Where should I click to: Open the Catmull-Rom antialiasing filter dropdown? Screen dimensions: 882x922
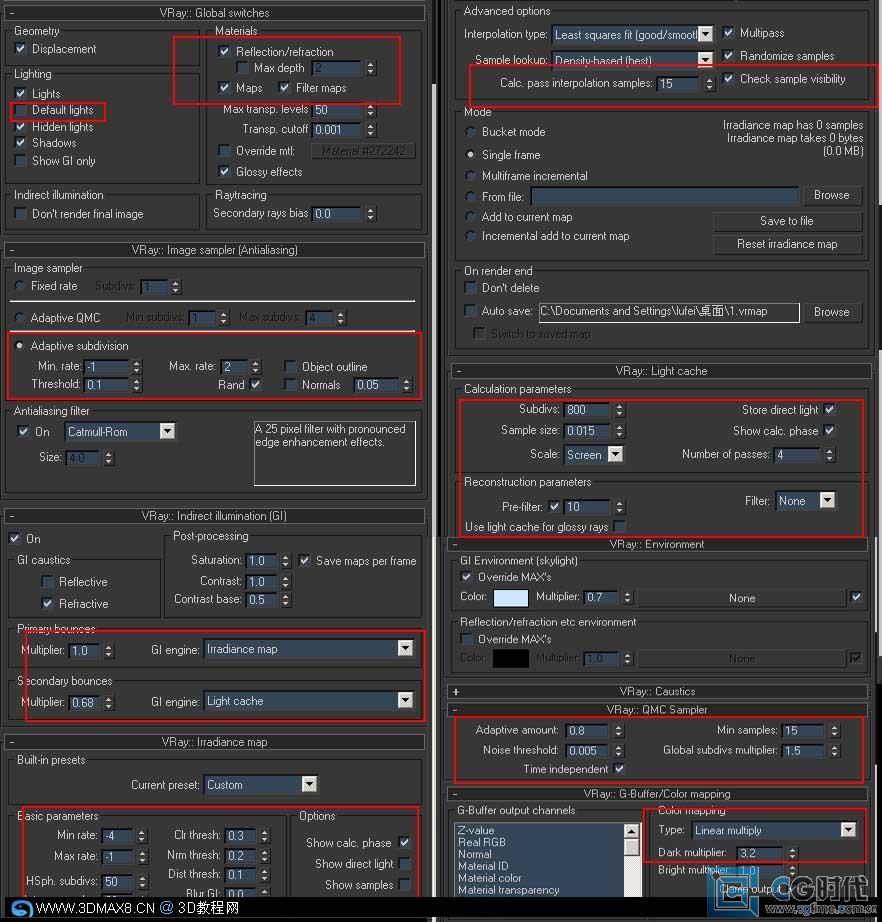pos(168,432)
